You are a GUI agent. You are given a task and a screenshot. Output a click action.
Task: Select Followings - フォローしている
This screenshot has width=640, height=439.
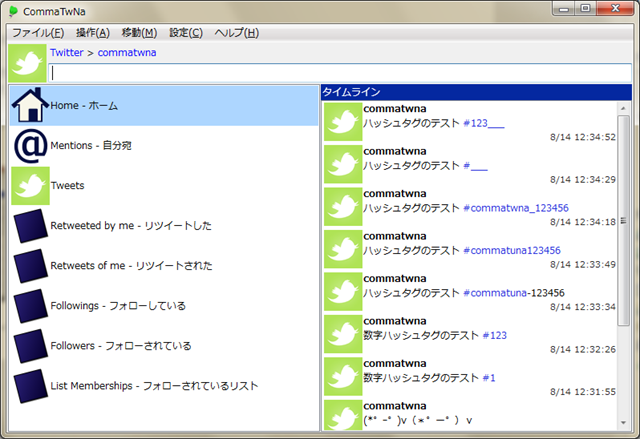pos(164,306)
